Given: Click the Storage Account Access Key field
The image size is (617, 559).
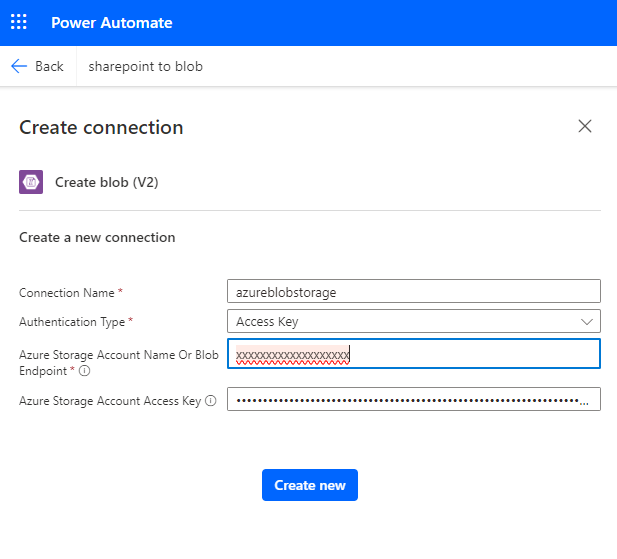Looking at the screenshot, I should (x=414, y=399).
